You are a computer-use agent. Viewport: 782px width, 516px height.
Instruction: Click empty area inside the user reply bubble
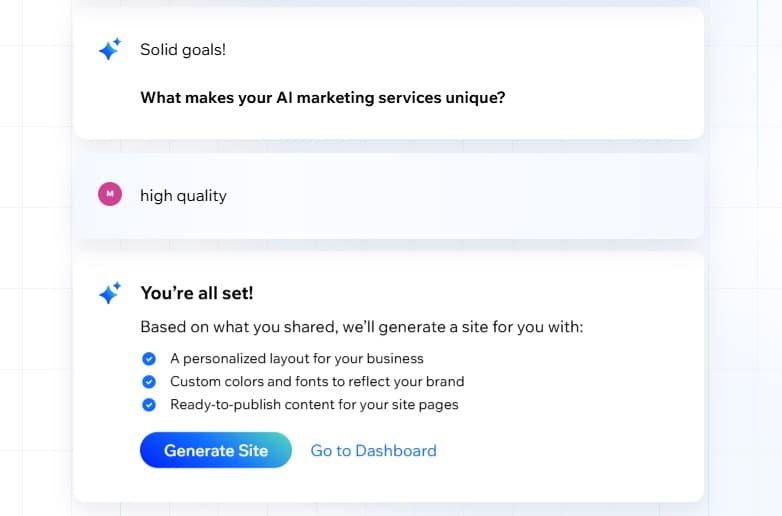click(x=449, y=195)
